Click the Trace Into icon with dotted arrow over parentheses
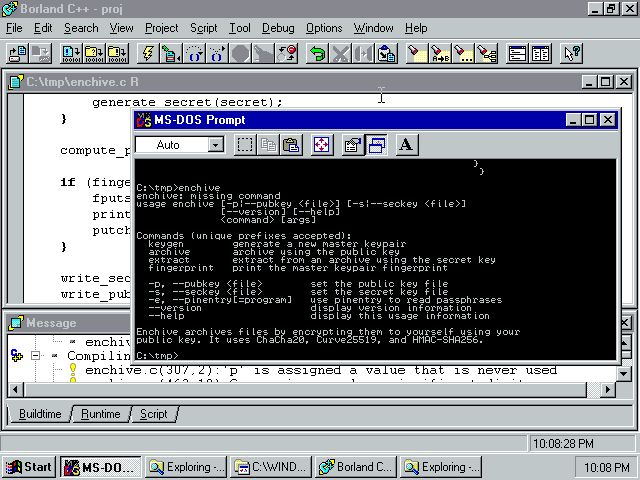This screenshot has width=640, height=480. pyautogui.click(x=218, y=53)
